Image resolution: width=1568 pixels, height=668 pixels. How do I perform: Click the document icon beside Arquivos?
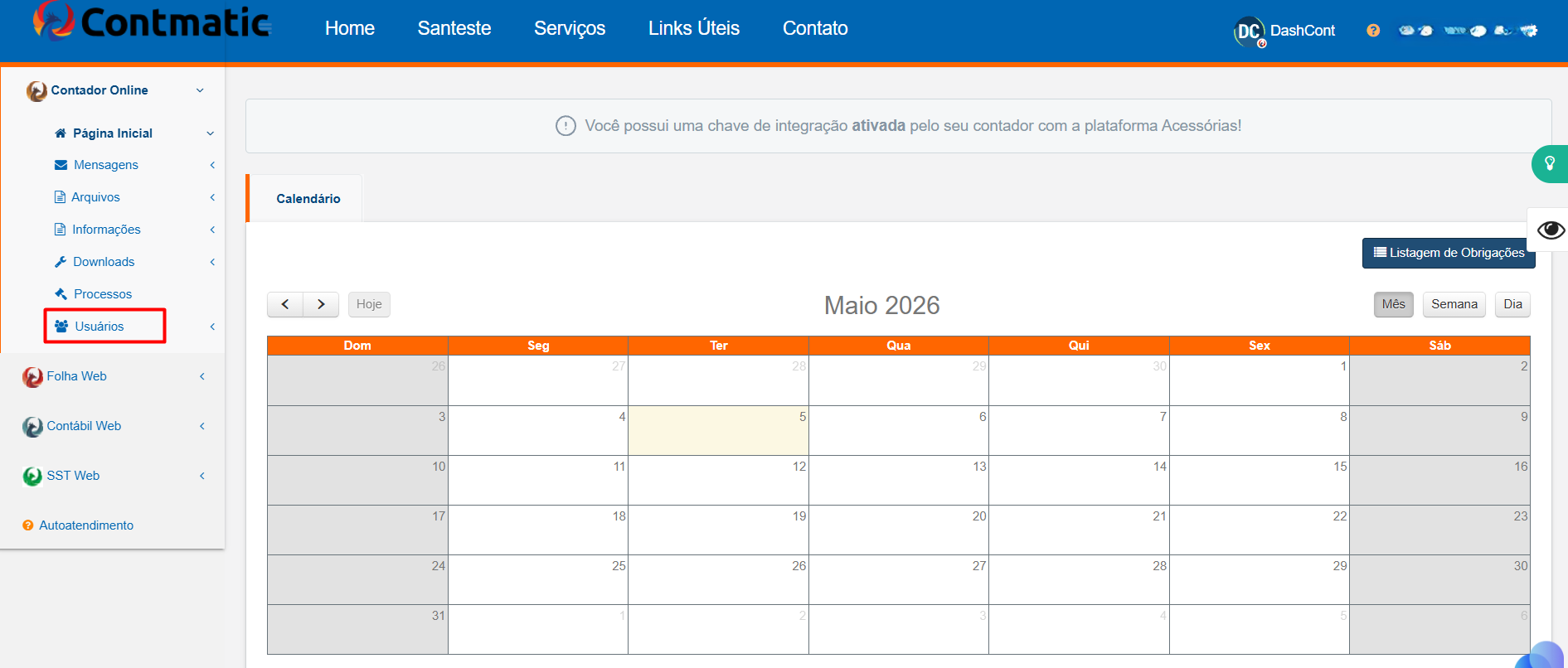point(60,197)
